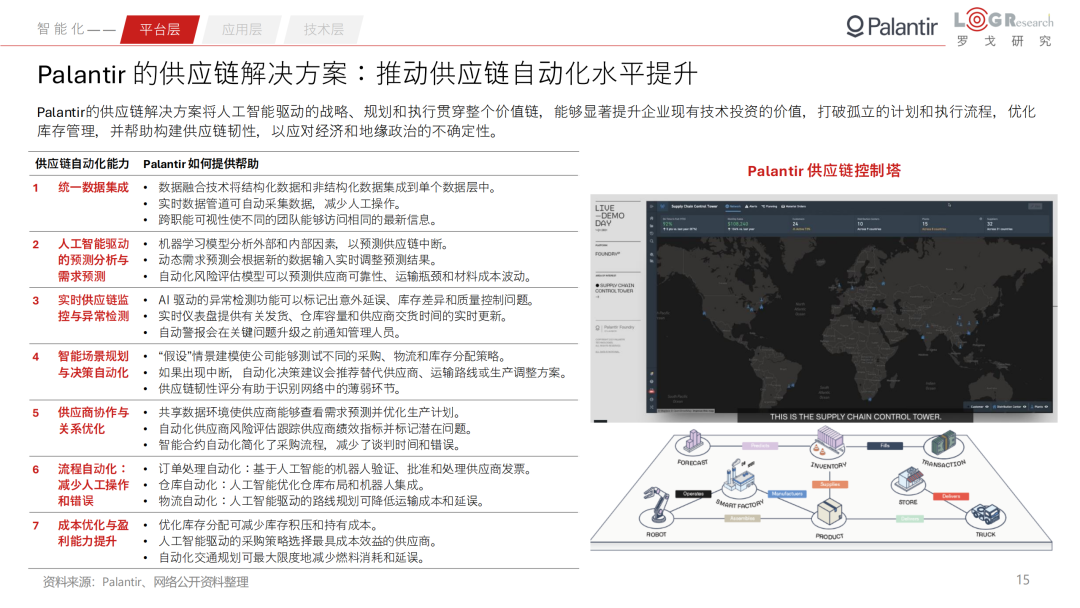Select the SMART FACTORY icon
The height and width of the screenshot is (608, 1080).
click(x=740, y=477)
